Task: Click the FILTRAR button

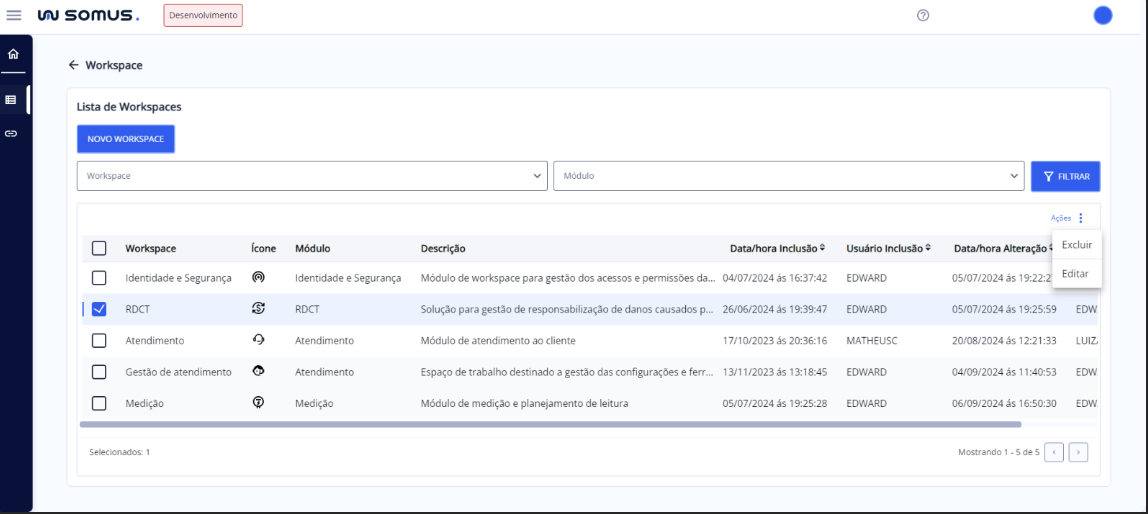Action: 1065,176
